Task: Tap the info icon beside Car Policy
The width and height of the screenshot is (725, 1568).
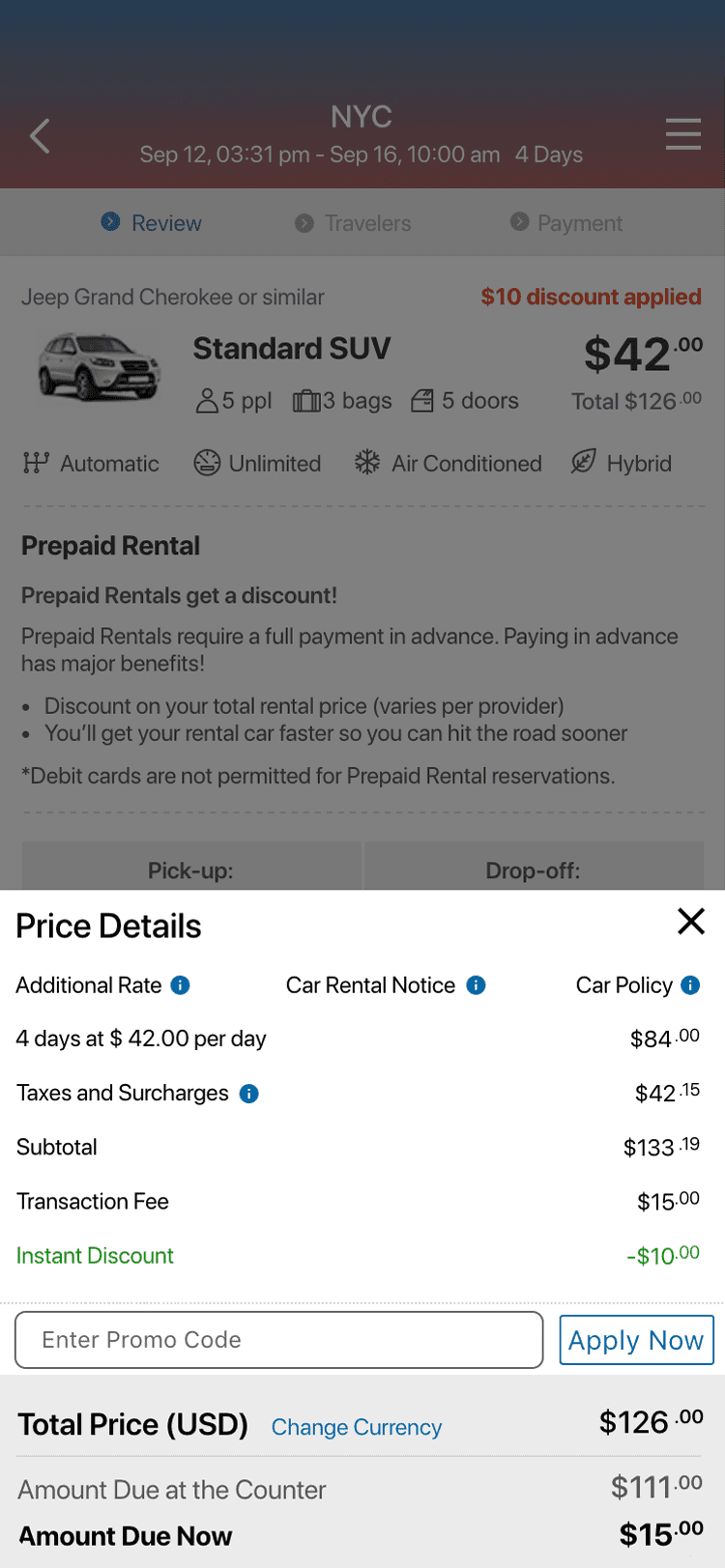Action: click(690, 985)
